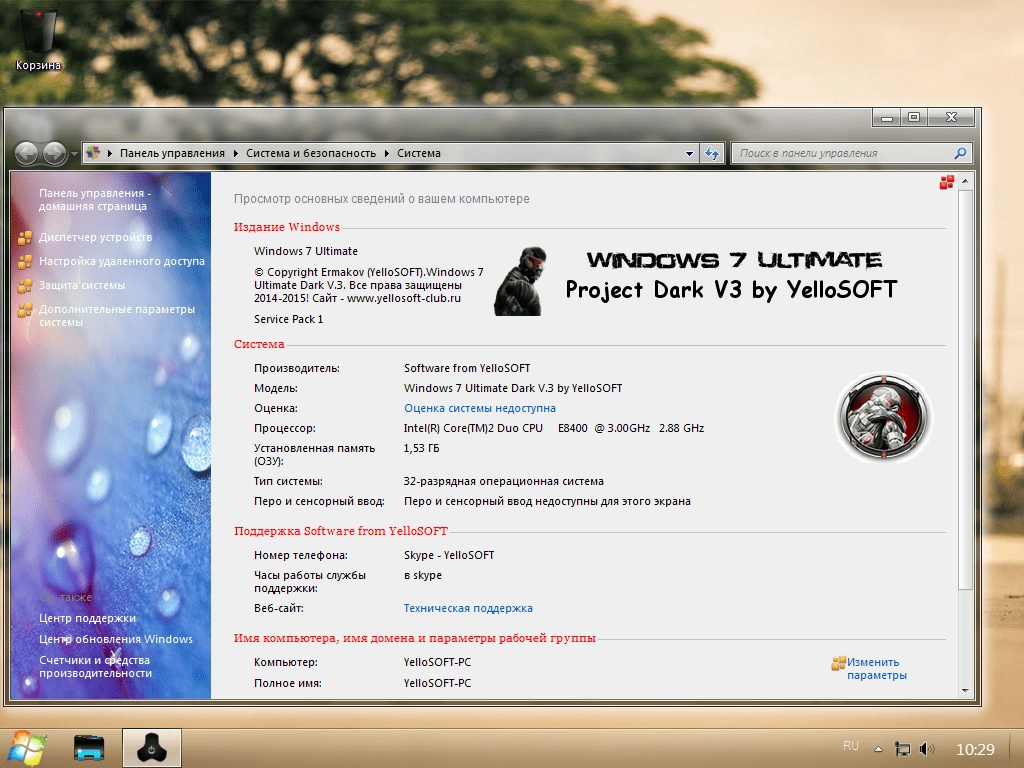The image size is (1024, 768).
Task: Click the vertical scrollbar thumb
Action: (965, 390)
